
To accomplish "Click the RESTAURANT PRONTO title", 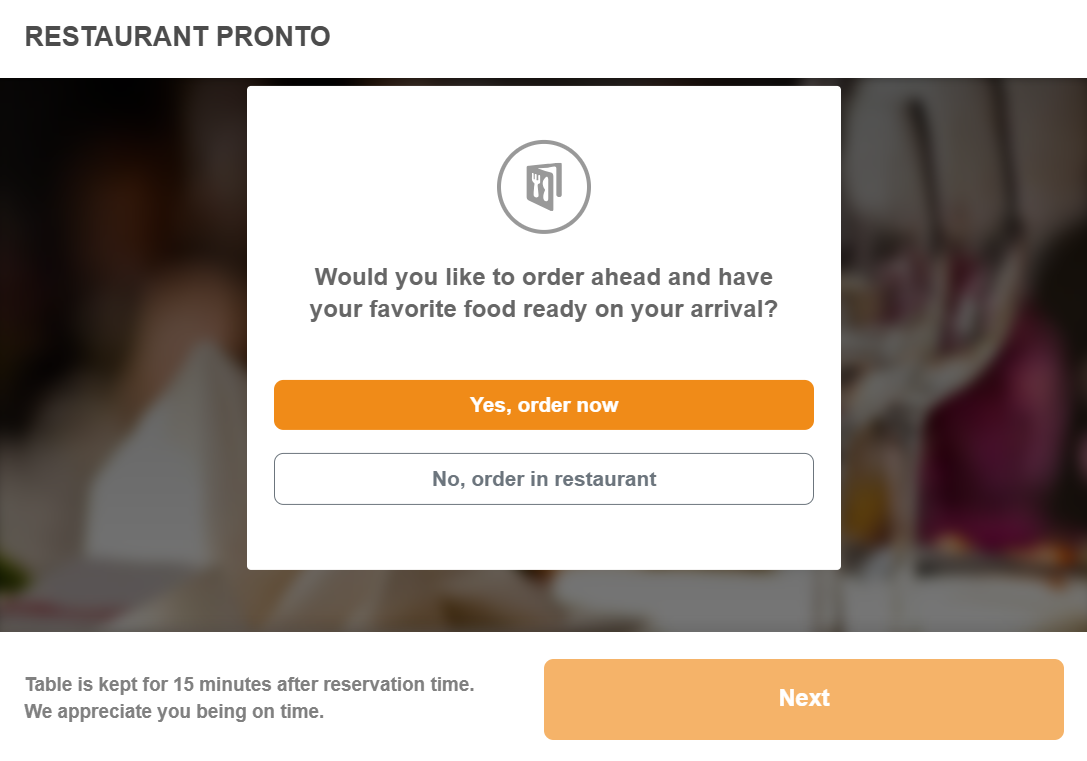I will (178, 37).
